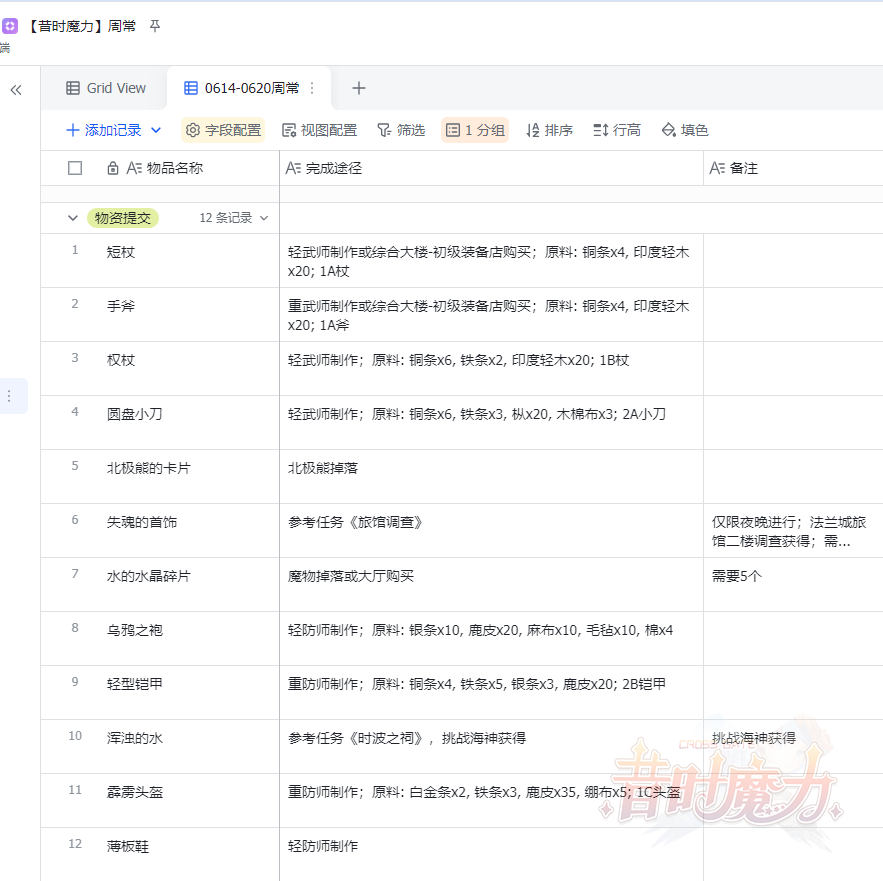
Task: Click the 权杖 crafting route cell
Action: click(492, 368)
